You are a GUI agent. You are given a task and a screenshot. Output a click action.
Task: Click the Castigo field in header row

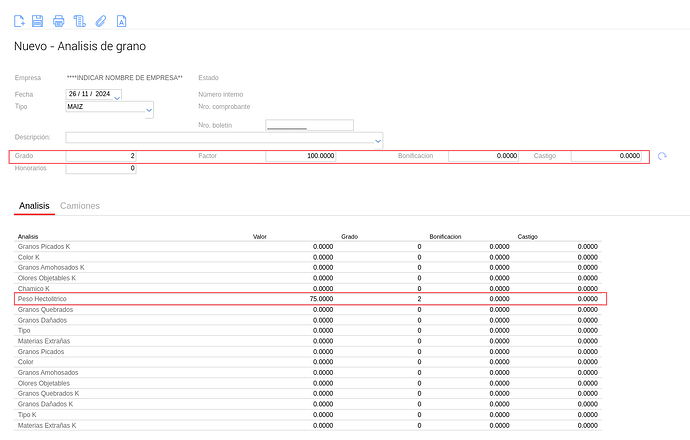(x=606, y=156)
